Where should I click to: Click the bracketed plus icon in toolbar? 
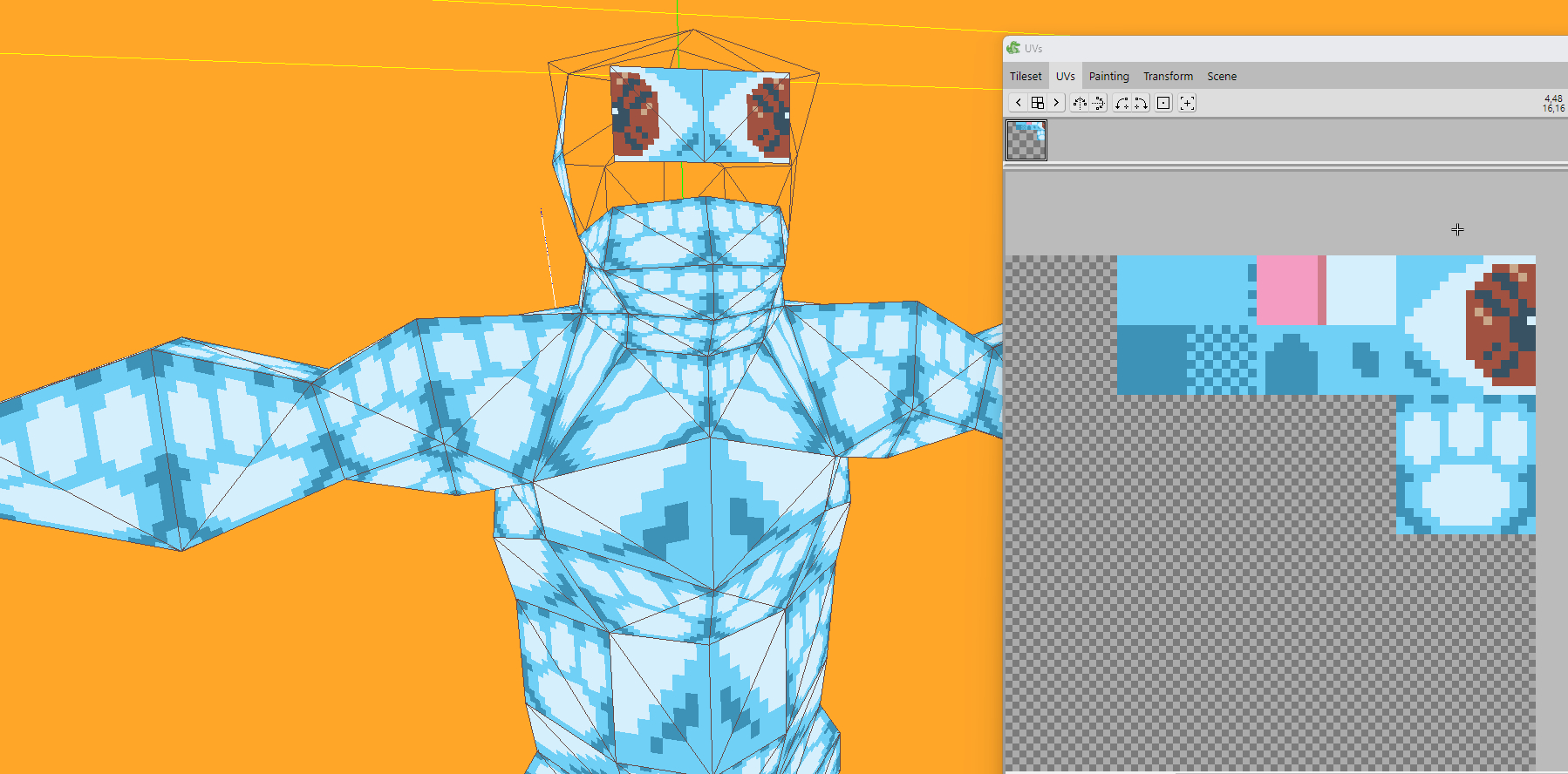1187,103
